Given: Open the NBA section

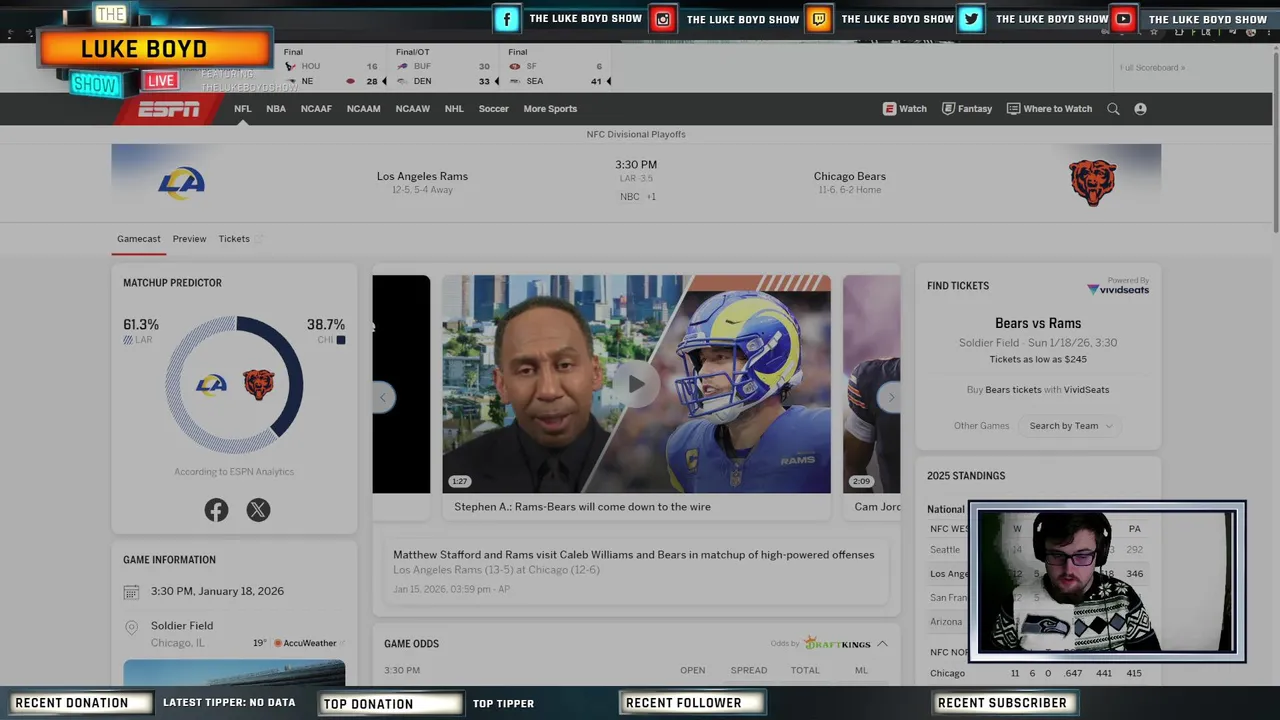Looking at the screenshot, I should click(276, 109).
